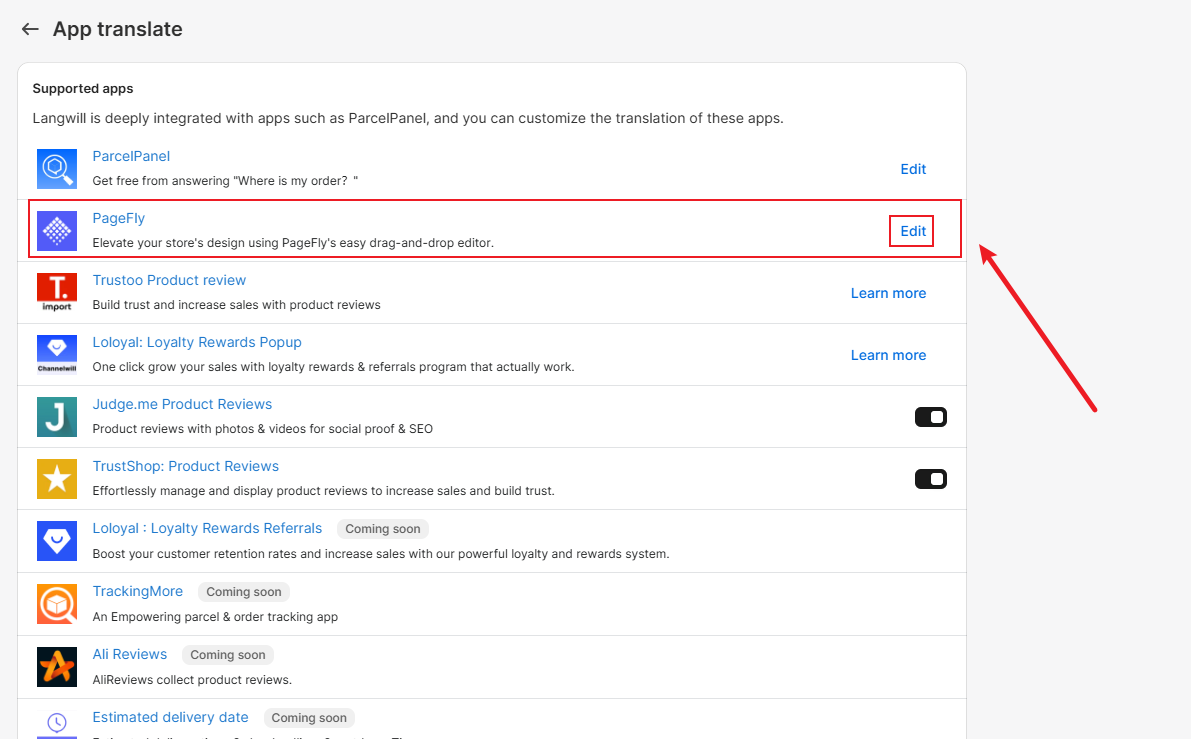Click Coming soon badge beside Ali Reviews
The image size is (1191, 739).
[x=228, y=655]
